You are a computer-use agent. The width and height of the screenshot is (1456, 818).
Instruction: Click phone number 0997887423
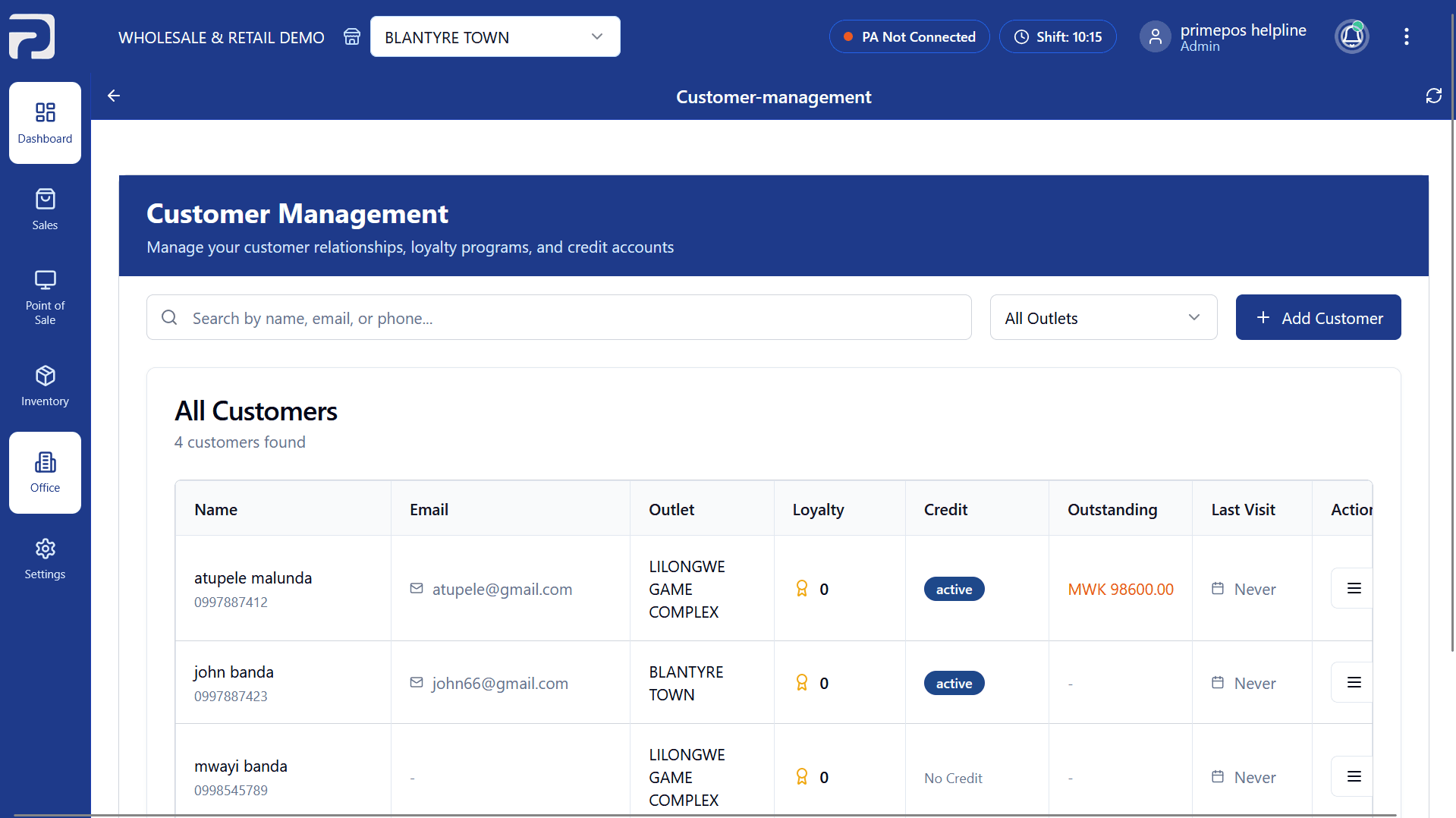[x=231, y=696]
